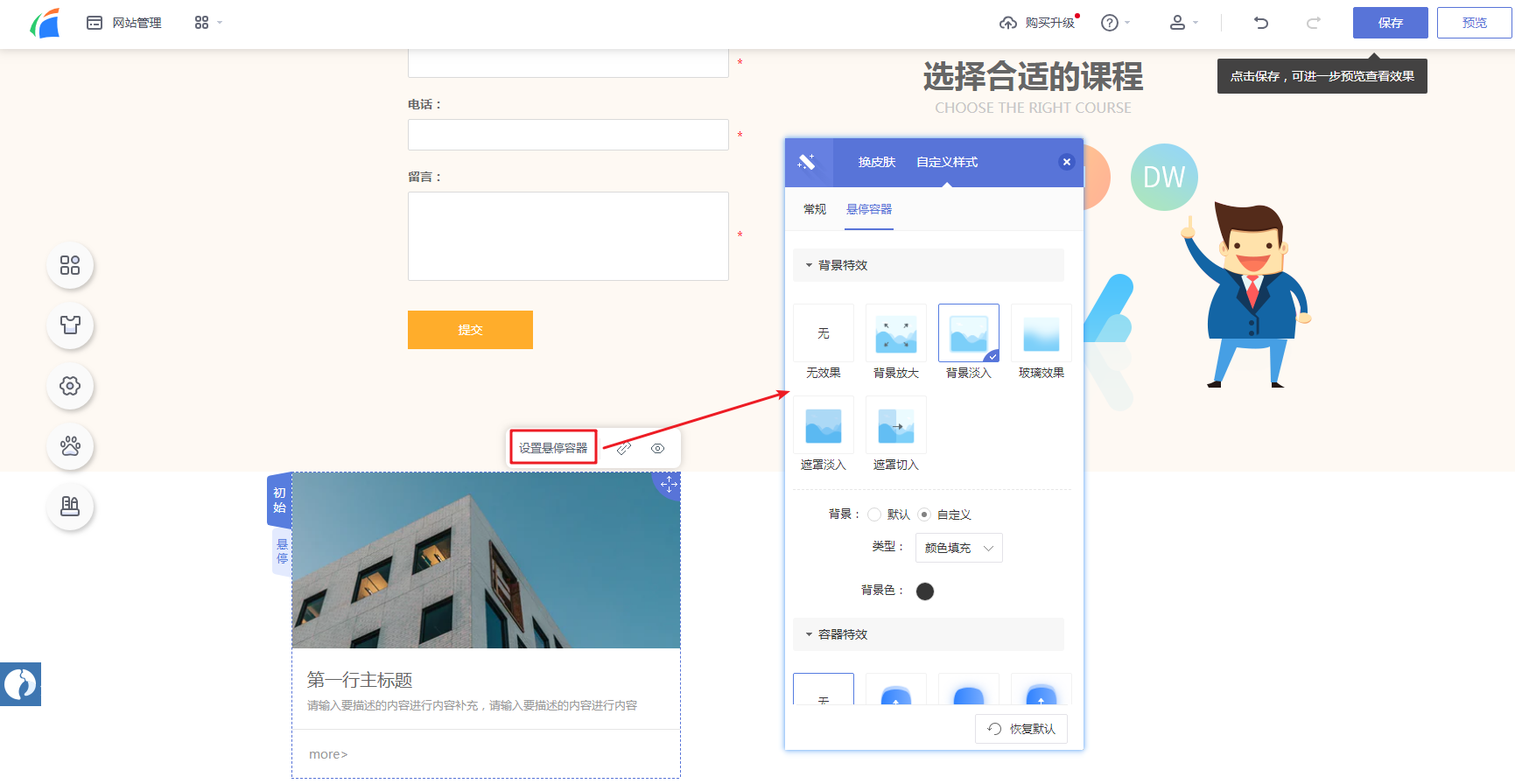Switch to the 悬停容器 sub-tab
The image size is (1515, 784).
pyautogui.click(x=869, y=209)
